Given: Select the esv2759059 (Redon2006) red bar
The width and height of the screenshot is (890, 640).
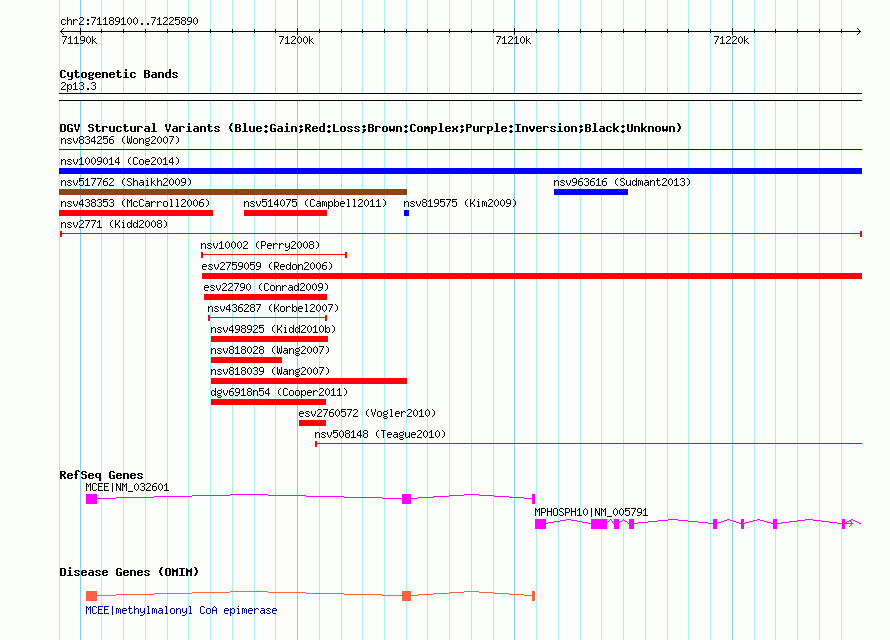Looking at the screenshot, I should (x=532, y=276).
